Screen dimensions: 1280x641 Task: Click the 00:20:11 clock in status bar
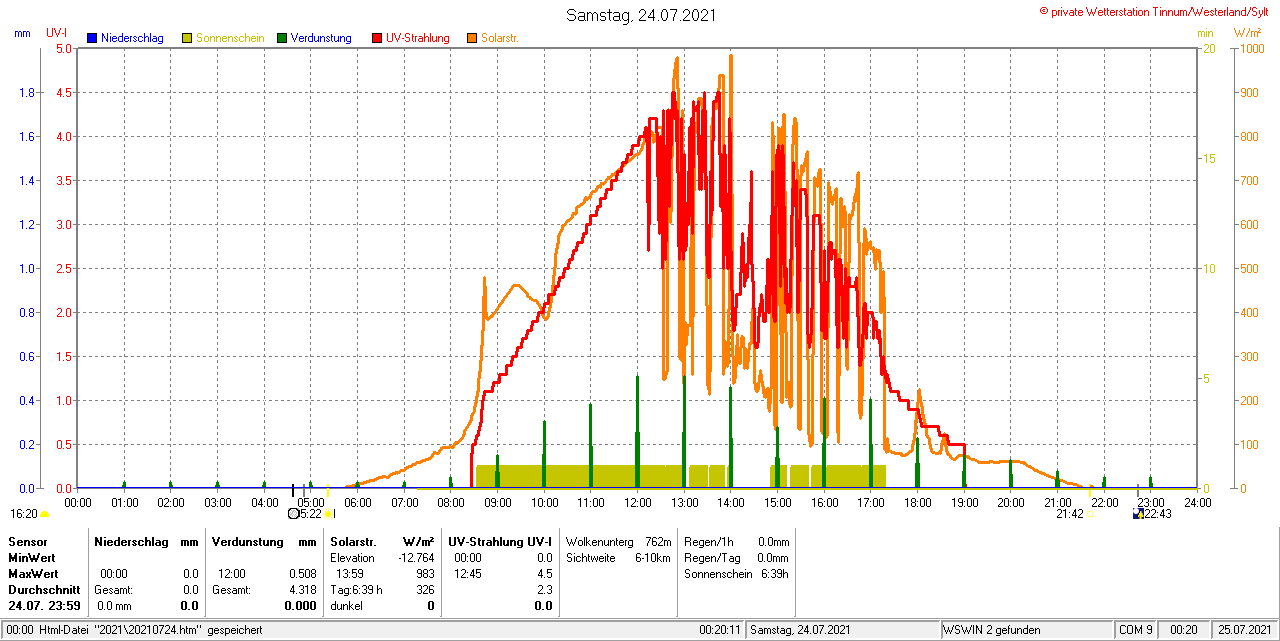click(x=720, y=630)
